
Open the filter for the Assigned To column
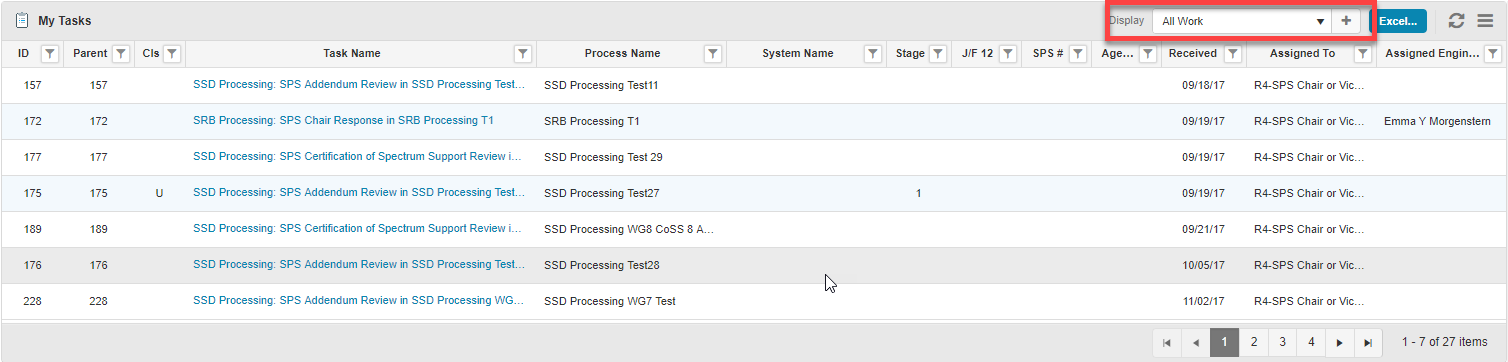pos(1362,54)
